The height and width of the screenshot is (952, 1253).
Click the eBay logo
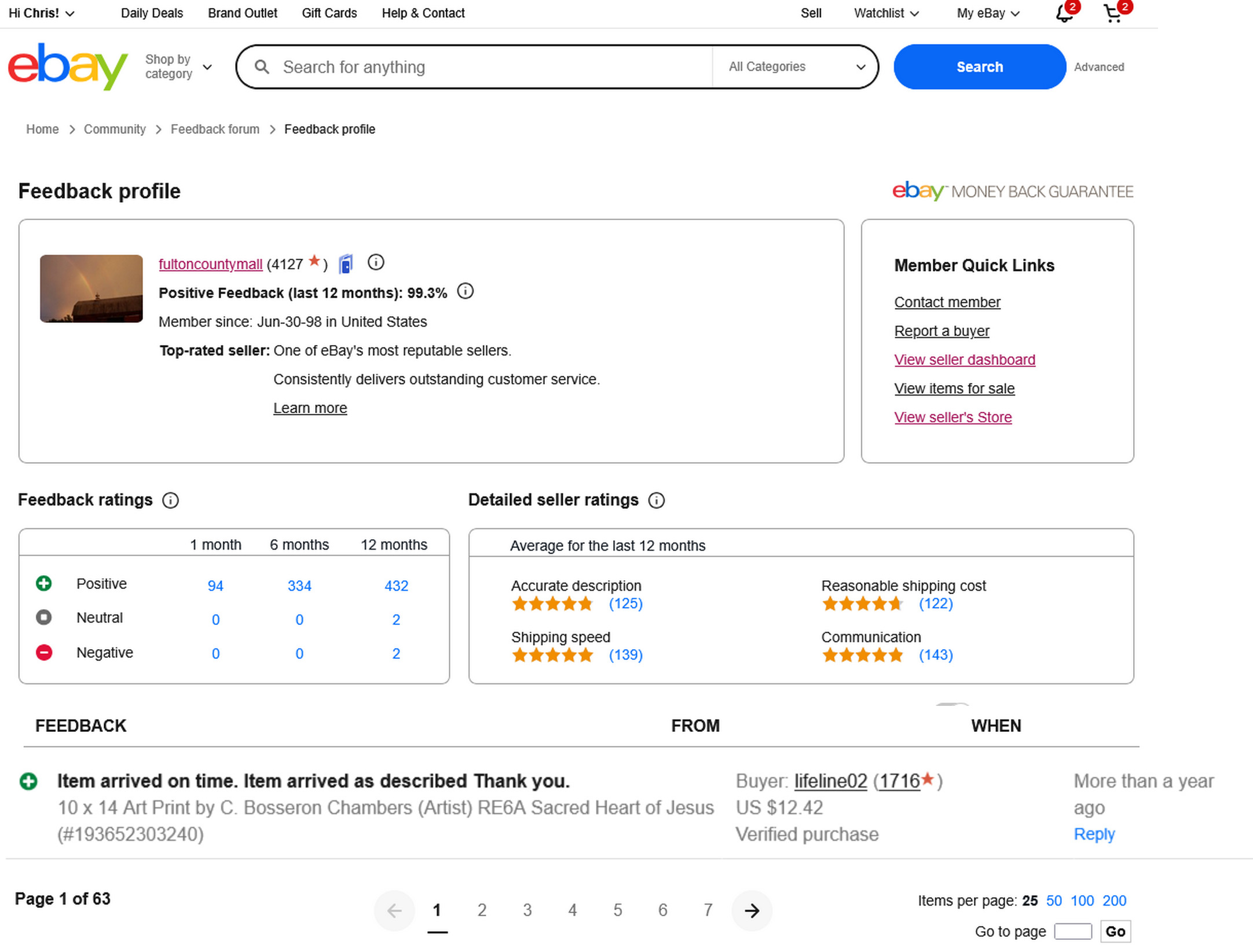click(67, 67)
